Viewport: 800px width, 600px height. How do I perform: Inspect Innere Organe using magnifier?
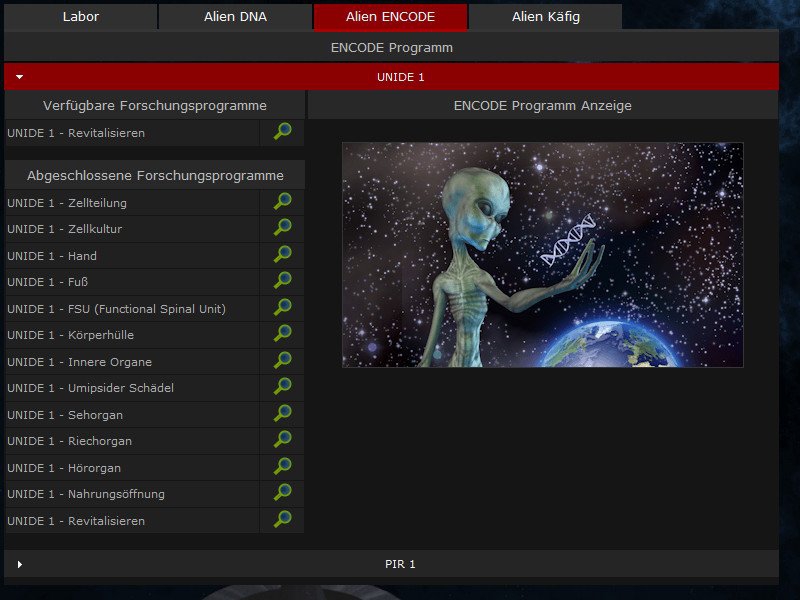coord(282,361)
